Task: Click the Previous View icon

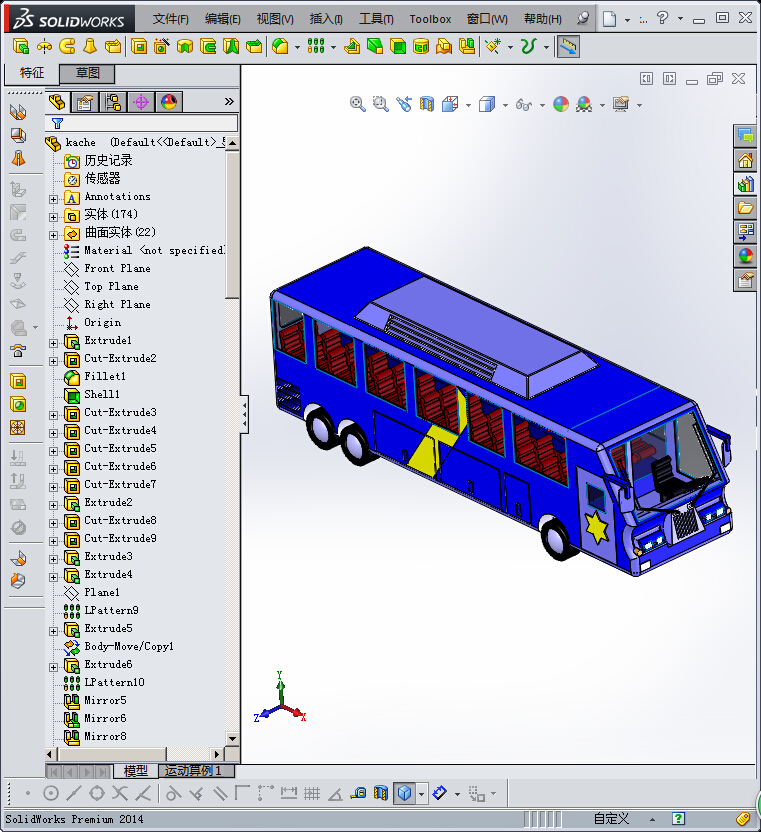Action: (x=404, y=104)
